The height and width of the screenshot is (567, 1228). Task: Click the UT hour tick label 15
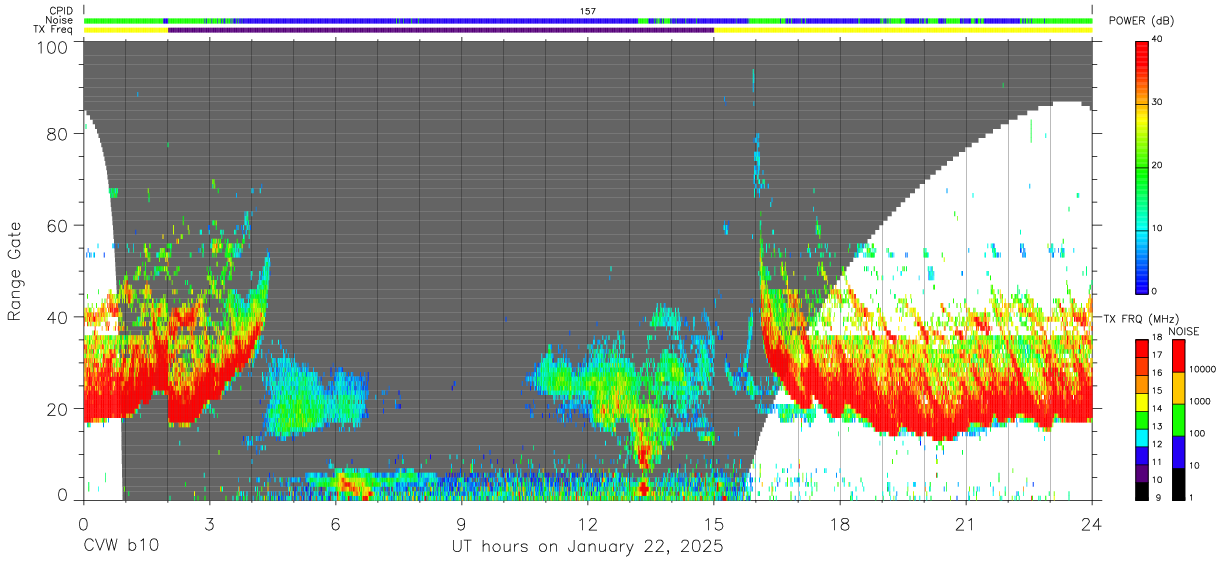click(x=713, y=523)
